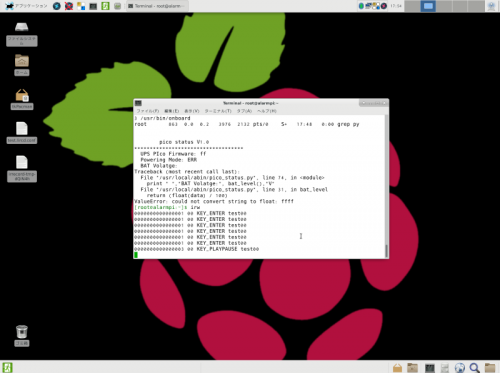Screen dimensions: 500x373
Task: Click the user icon at top-right corner
Action: (x=491, y=6)
